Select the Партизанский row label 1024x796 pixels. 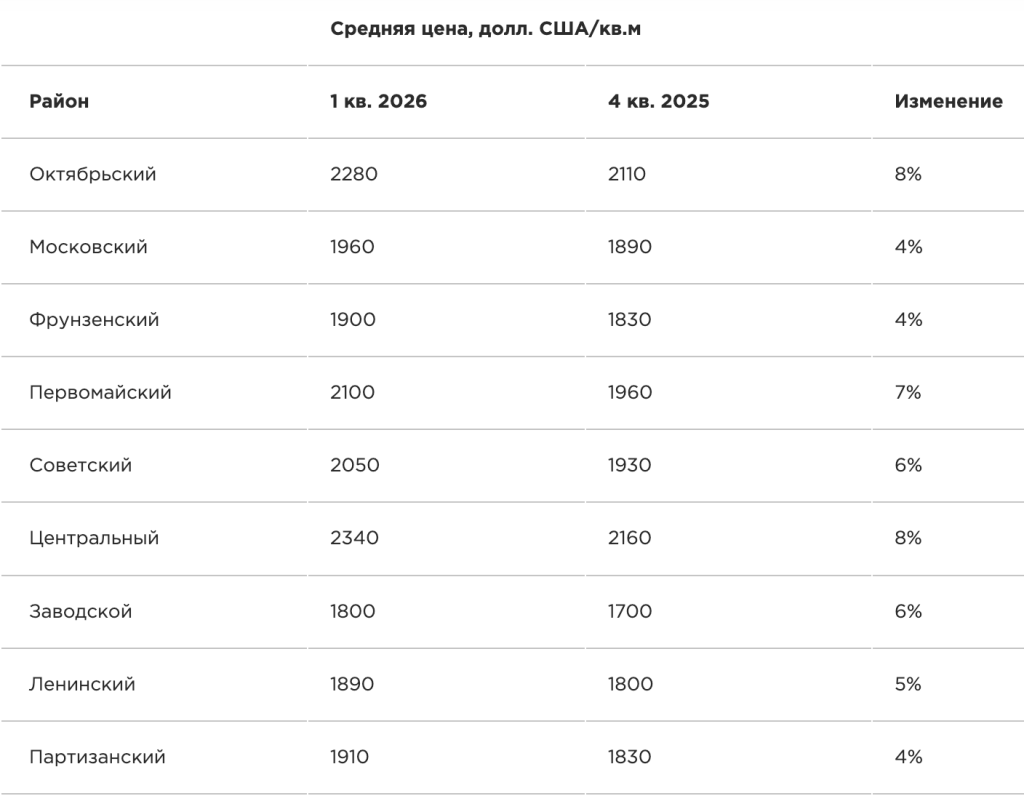tap(97, 757)
